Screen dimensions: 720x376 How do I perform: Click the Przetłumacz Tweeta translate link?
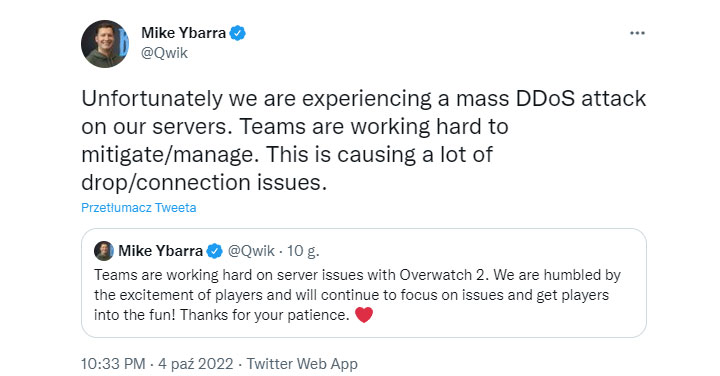tap(139, 208)
